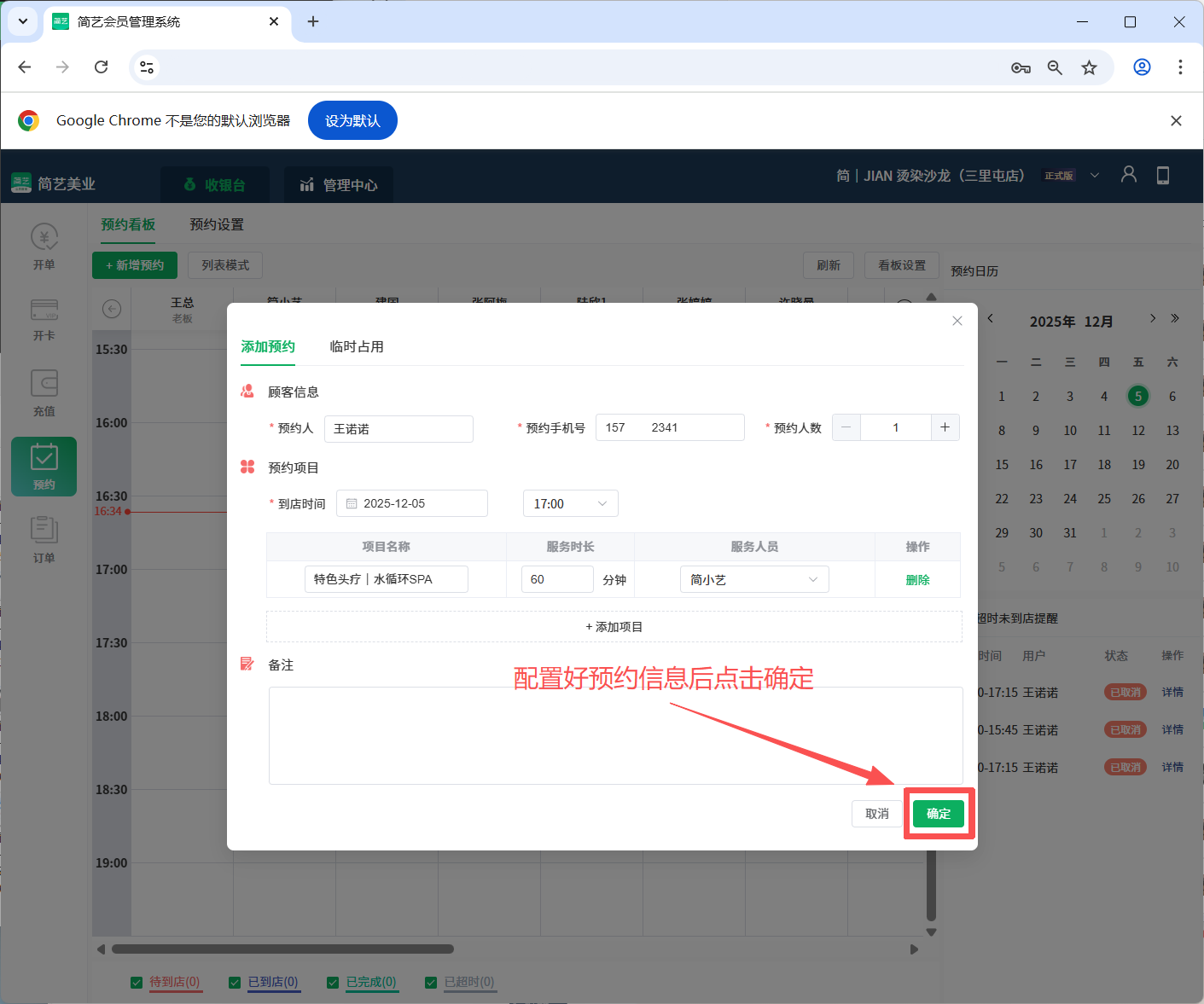The width and height of the screenshot is (1204, 1004).
Task: Open the user profile icon top right
Action: [x=1128, y=175]
